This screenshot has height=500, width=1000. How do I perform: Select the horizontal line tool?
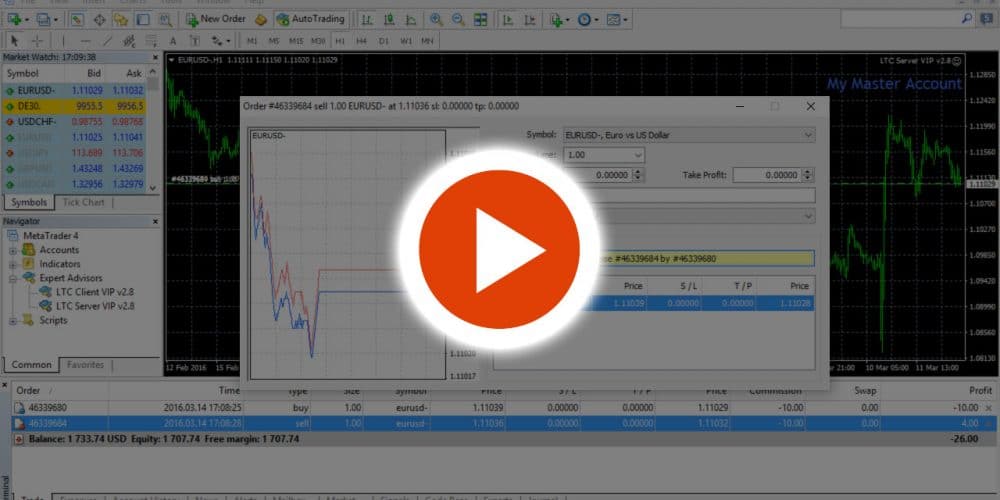coord(85,41)
